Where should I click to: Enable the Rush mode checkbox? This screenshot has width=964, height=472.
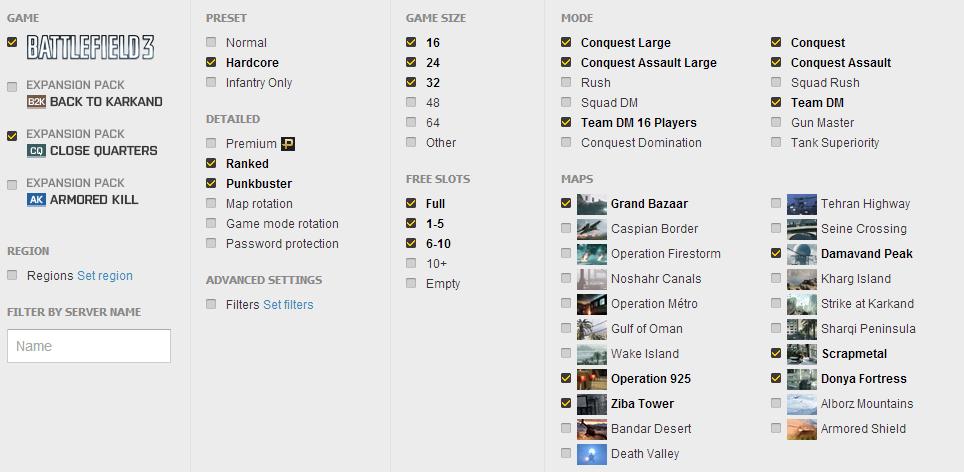click(x=566, y=82)
